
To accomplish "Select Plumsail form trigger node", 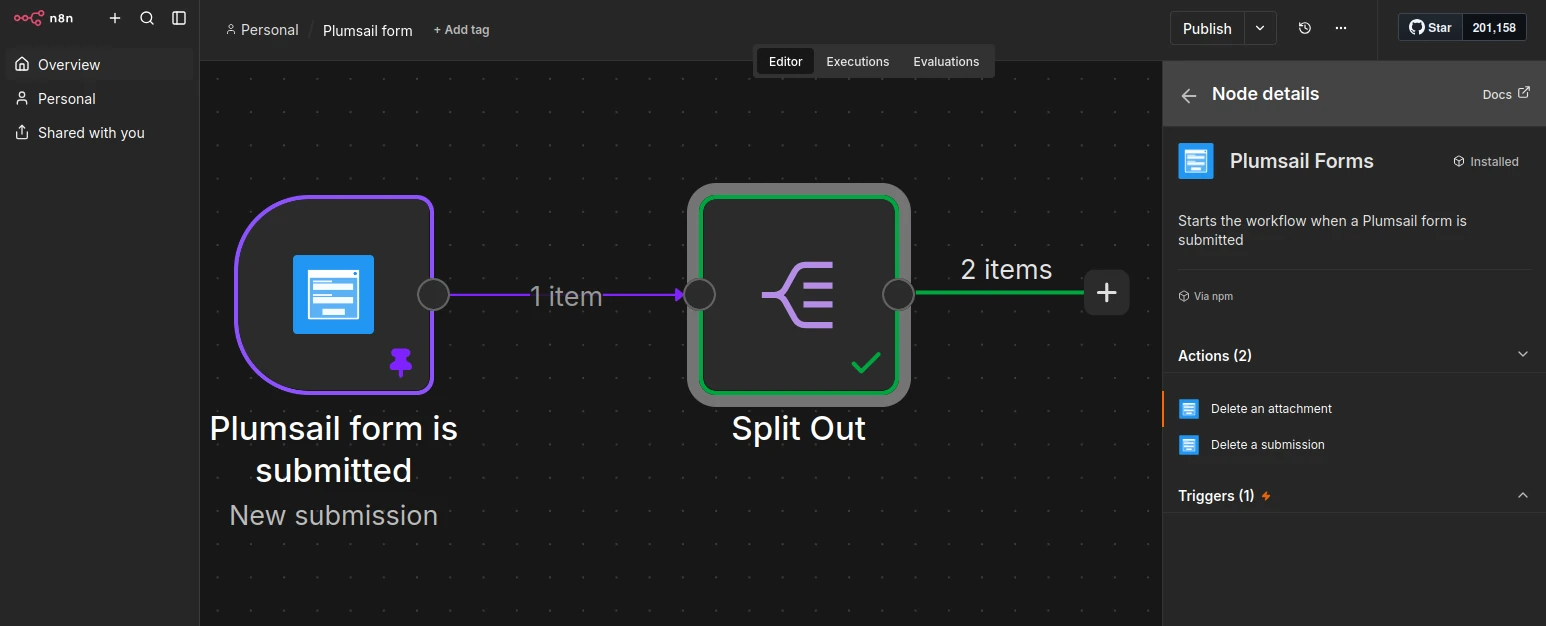I will (333, 294).
